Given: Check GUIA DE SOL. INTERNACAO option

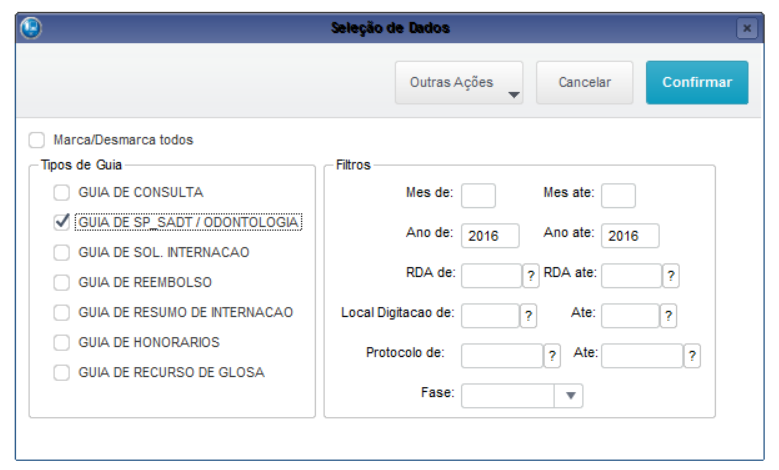Looking at the screenshot, I should coord(62,252).
